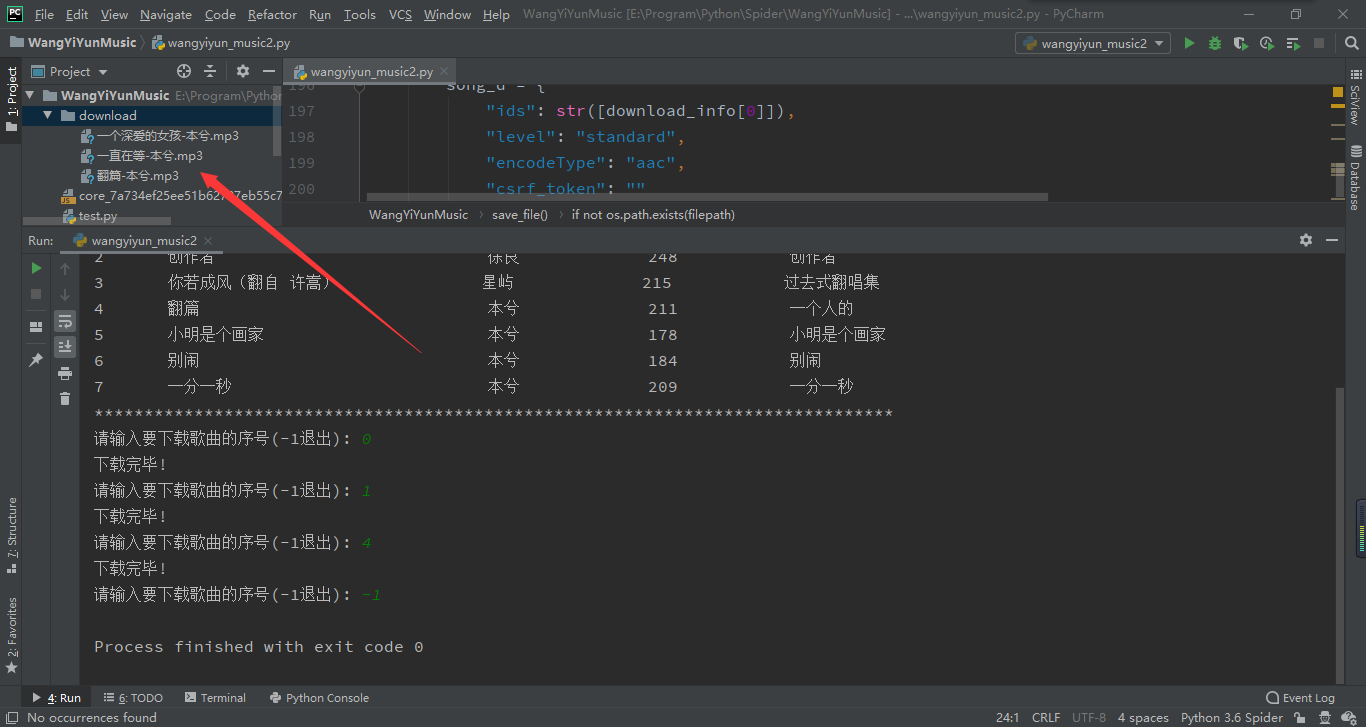The width and height of the screenshot is (1366, 727).
Task: Click the restore layout icon in Run panel
Action: pyautogui.click(x=36, y=326)
